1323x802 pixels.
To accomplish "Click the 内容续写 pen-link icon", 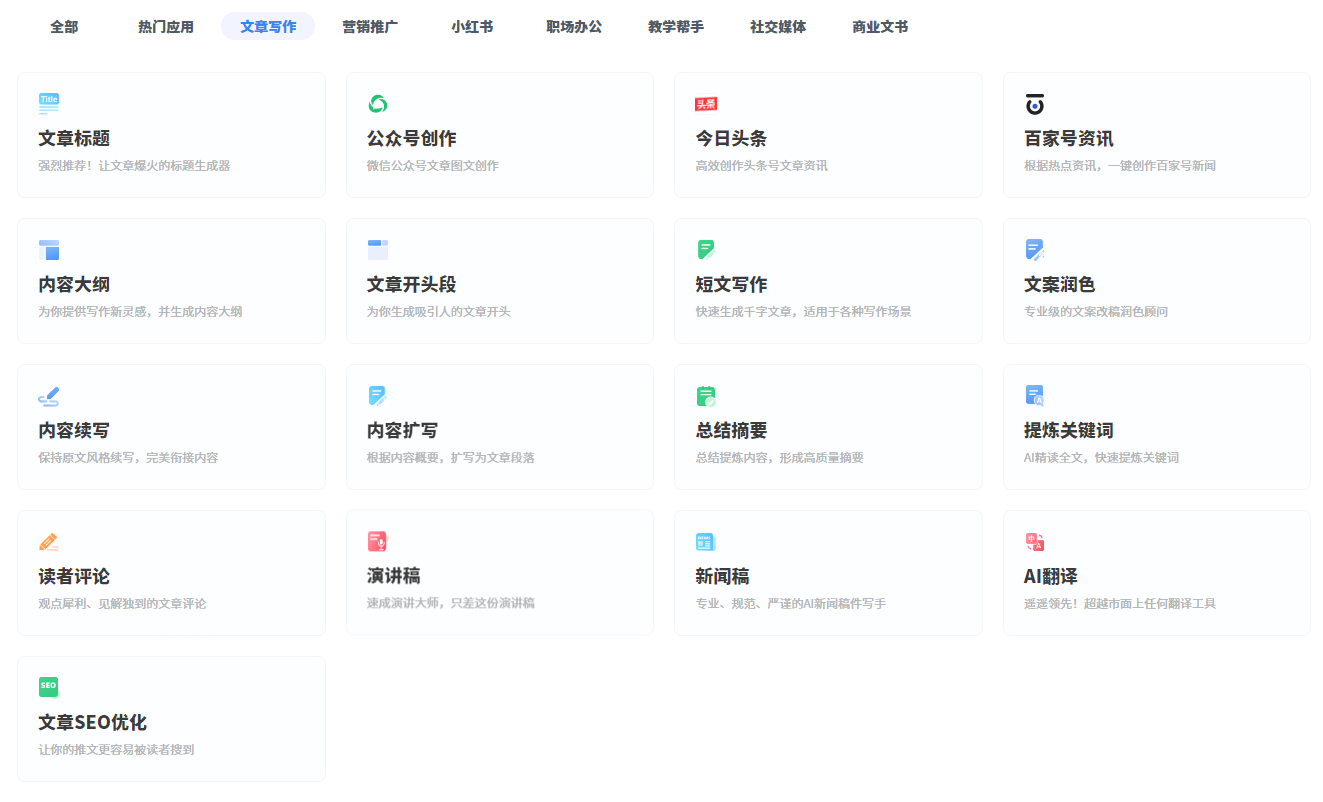I will (49, 396).
